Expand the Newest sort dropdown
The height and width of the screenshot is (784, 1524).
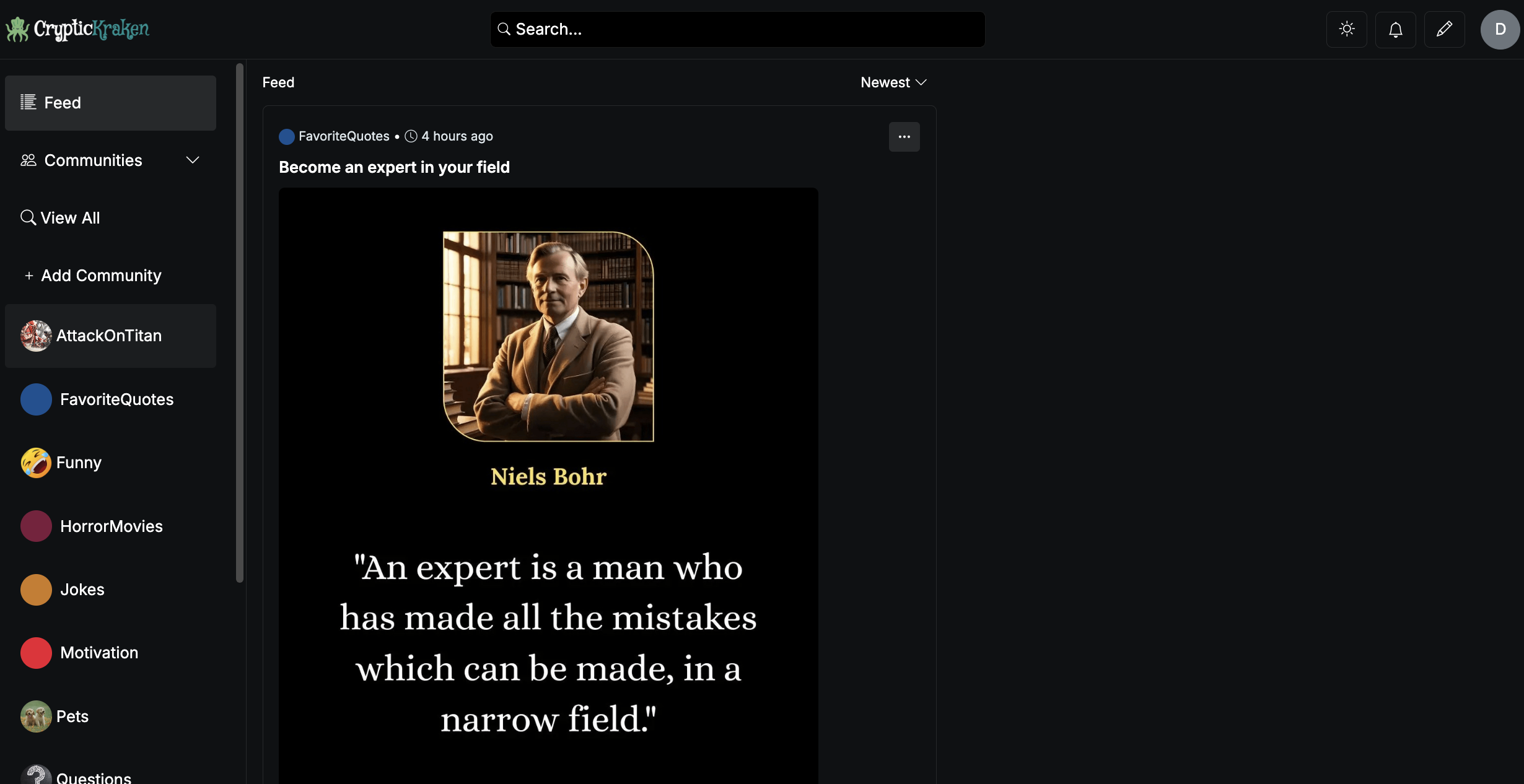pos(893,82)
